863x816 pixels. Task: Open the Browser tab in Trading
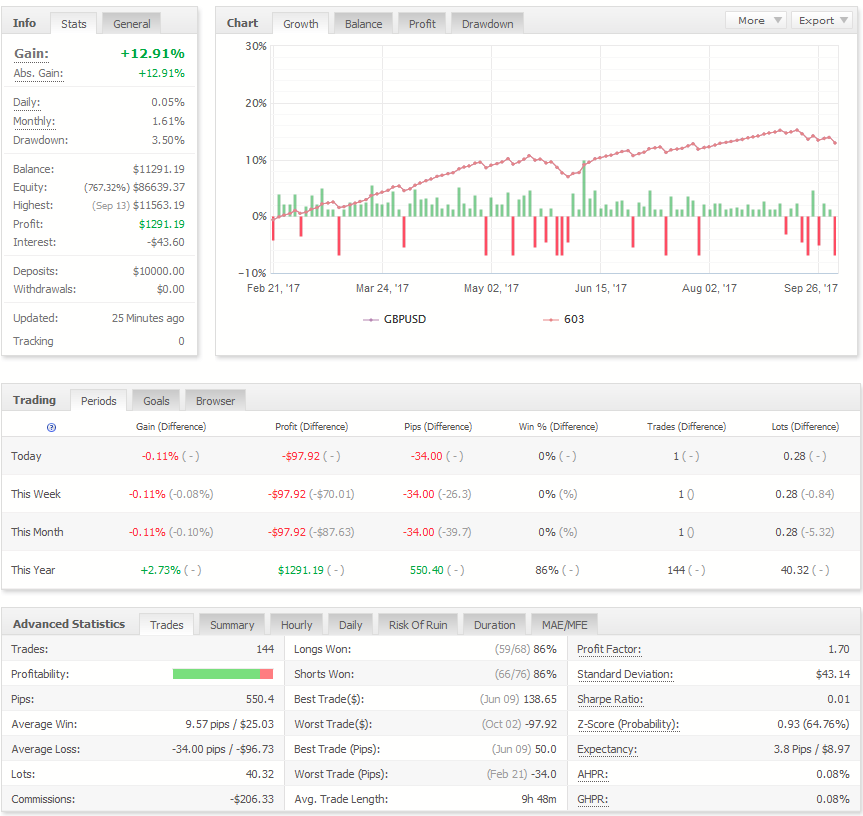coord(215,401)
